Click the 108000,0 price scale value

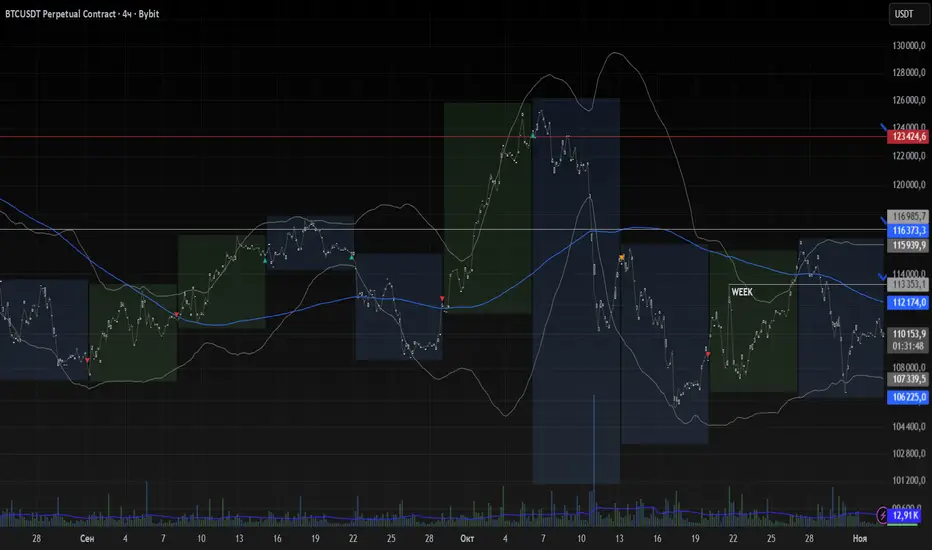909,367
